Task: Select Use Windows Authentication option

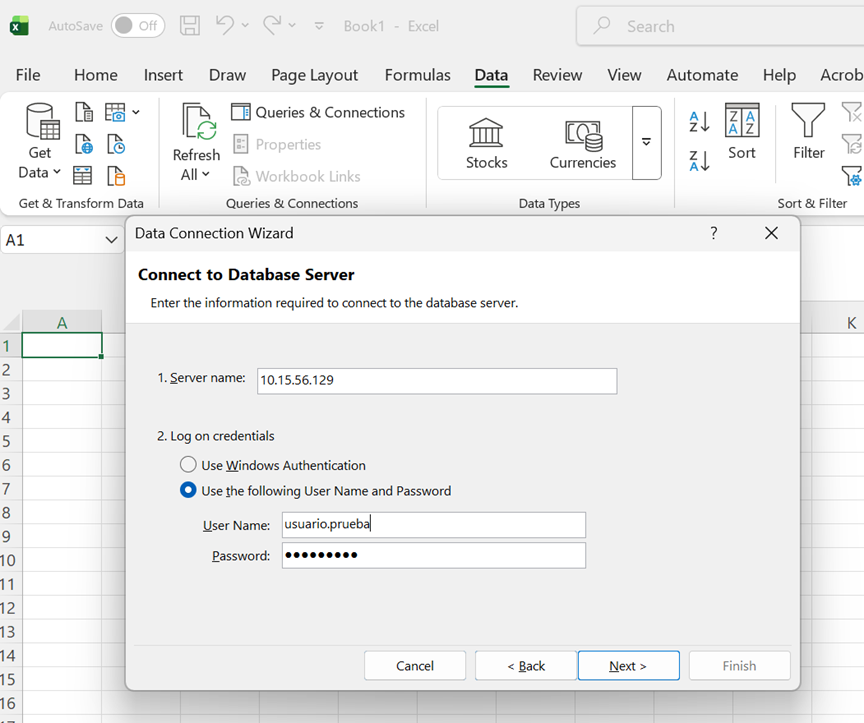Action: 188,465
